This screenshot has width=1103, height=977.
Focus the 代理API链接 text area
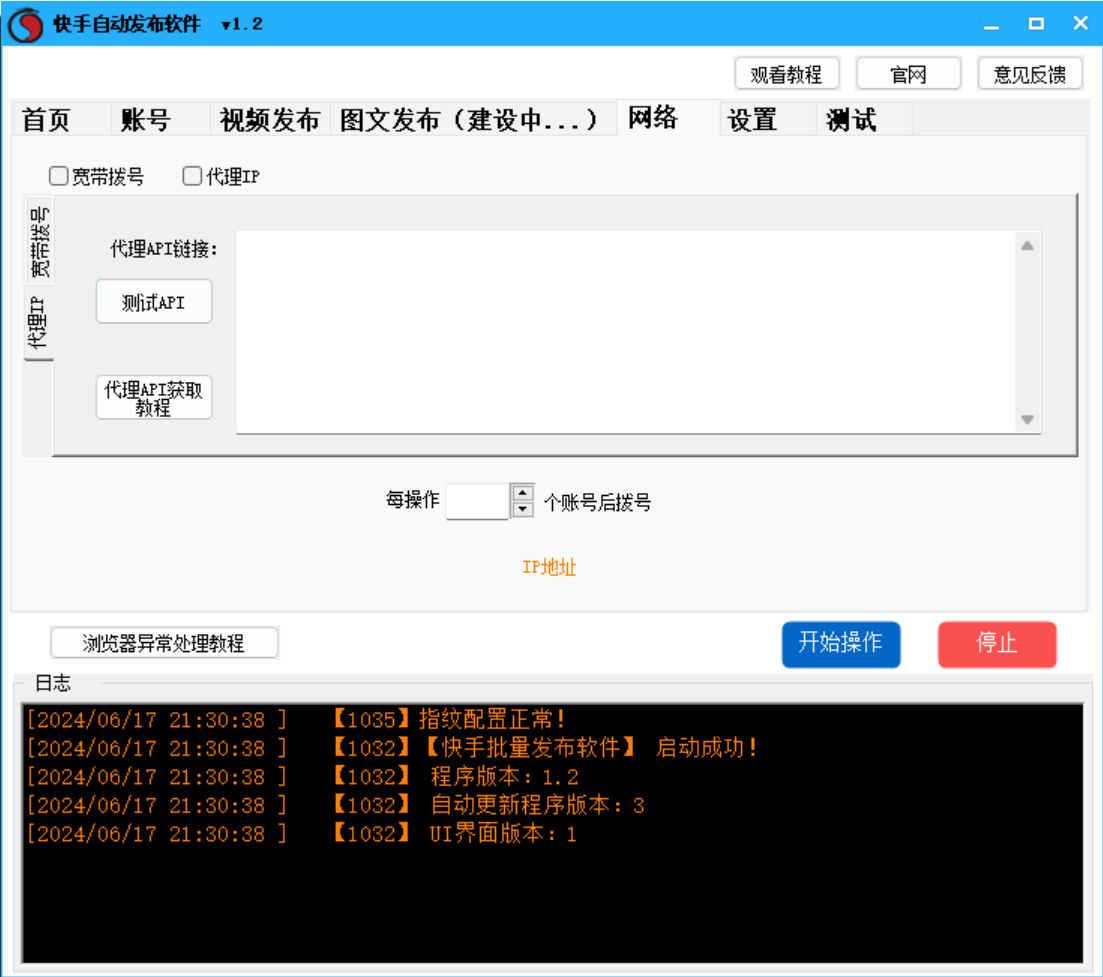[626, 332]
